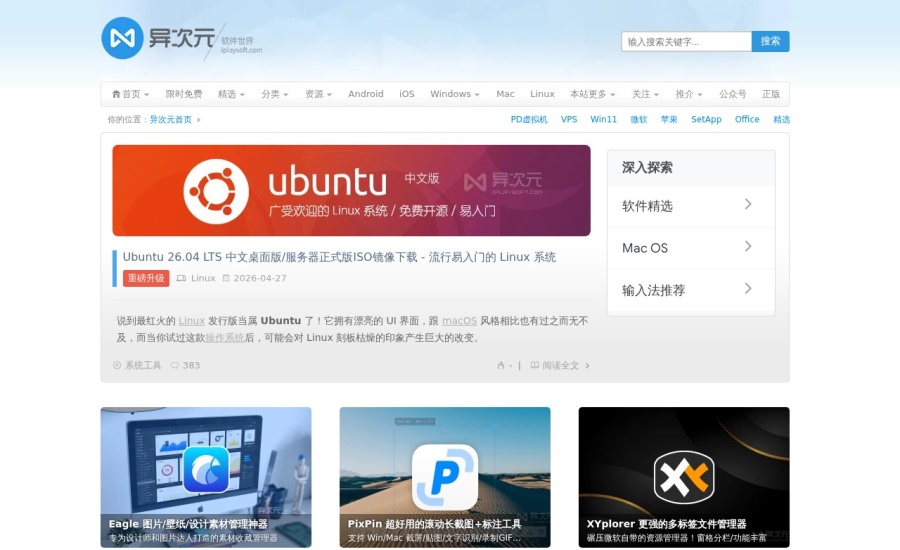Open the 分类 dropdown menu
The width and height of the screenshot is (900, 550).
275,94
